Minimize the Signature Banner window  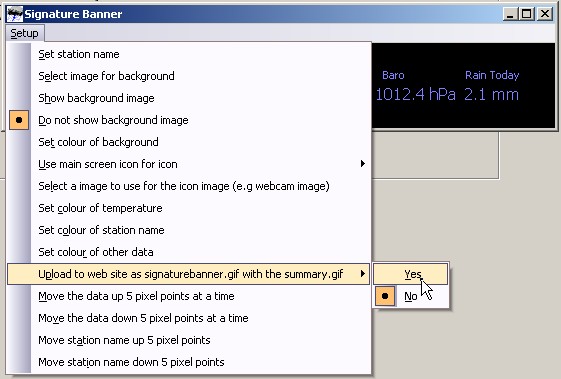(510, 14)
